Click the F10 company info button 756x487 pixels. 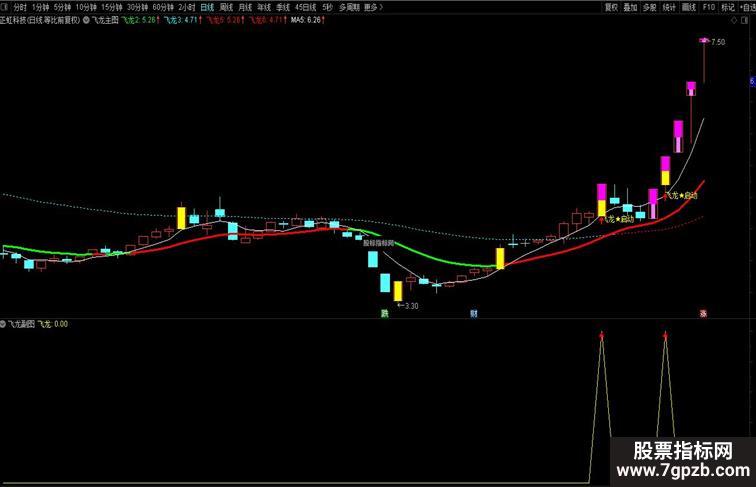click(x=709, y=7)
